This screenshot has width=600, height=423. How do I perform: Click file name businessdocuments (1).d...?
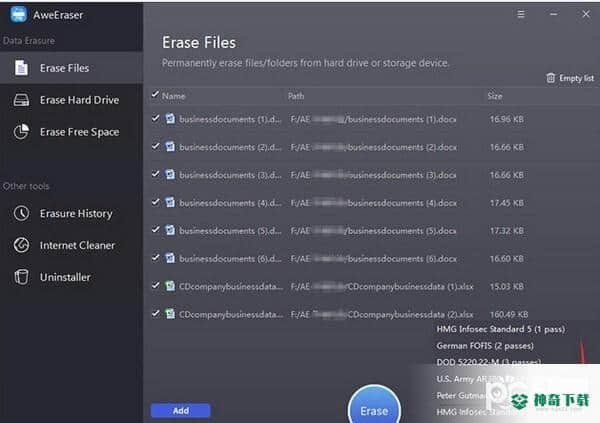click(x=230, y=119)
